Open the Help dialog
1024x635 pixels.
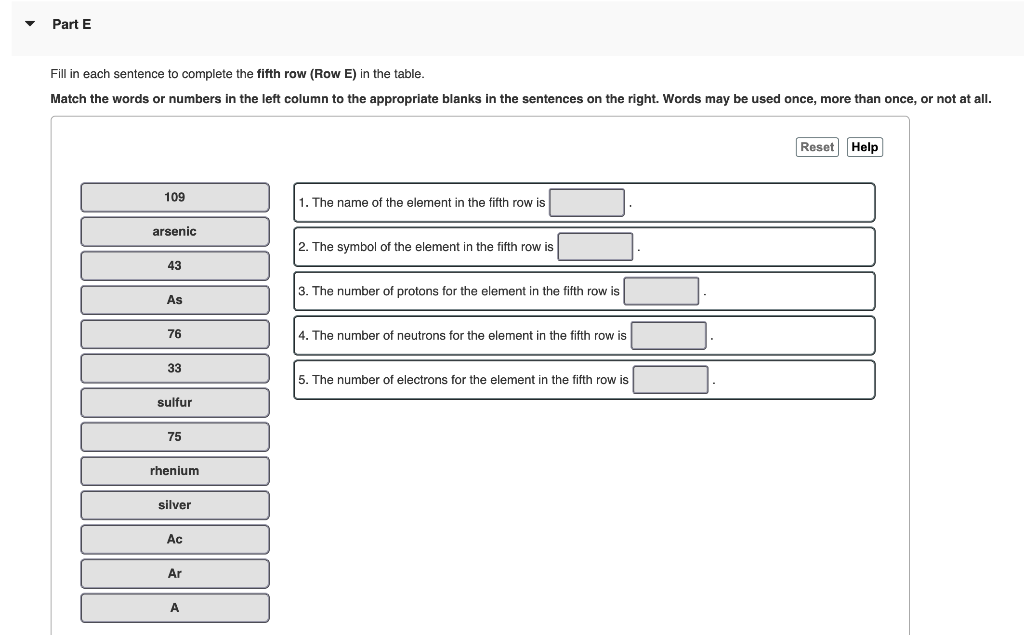(864, 146)
